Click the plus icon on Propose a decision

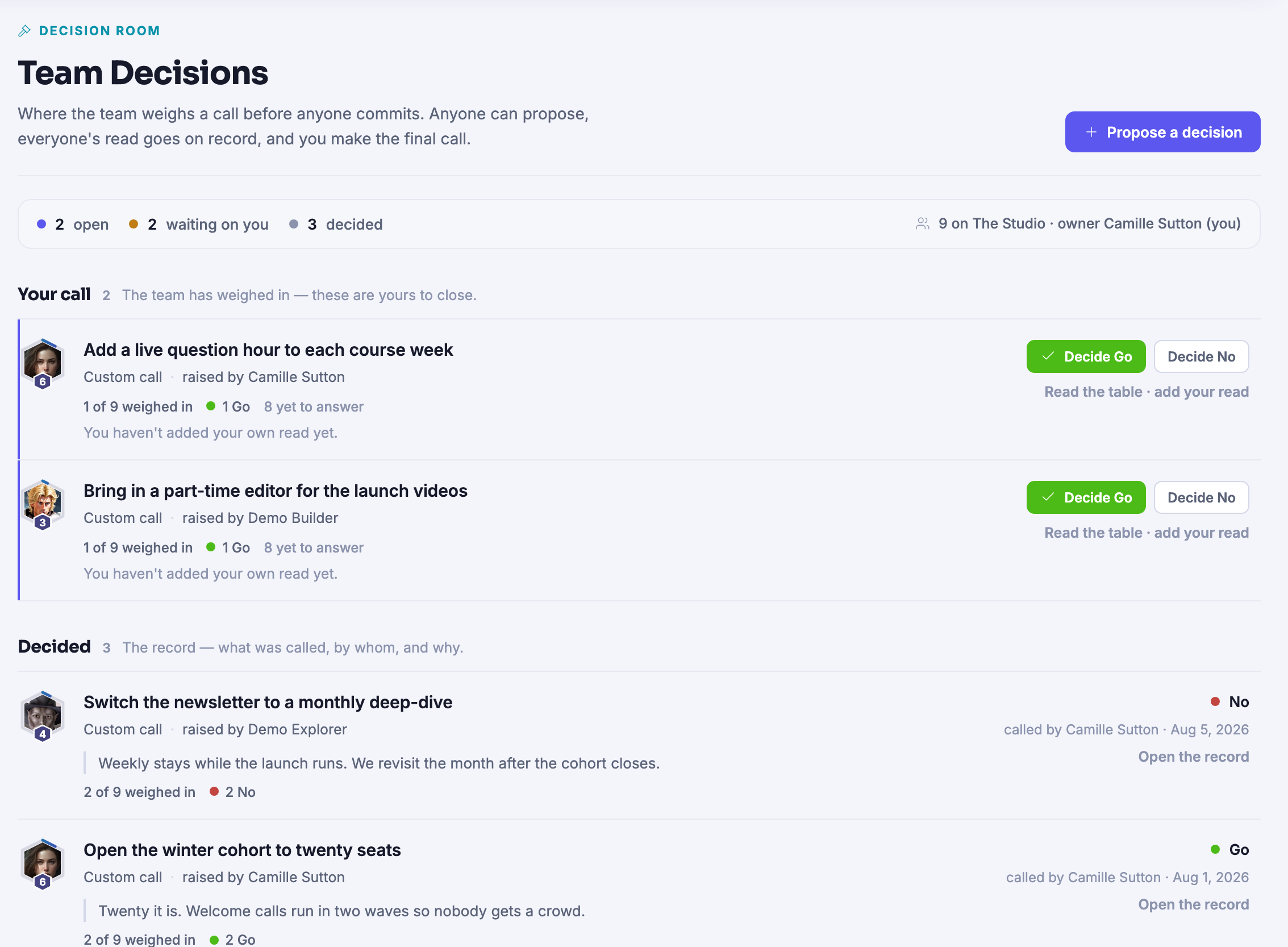(x=1091, y=132)
